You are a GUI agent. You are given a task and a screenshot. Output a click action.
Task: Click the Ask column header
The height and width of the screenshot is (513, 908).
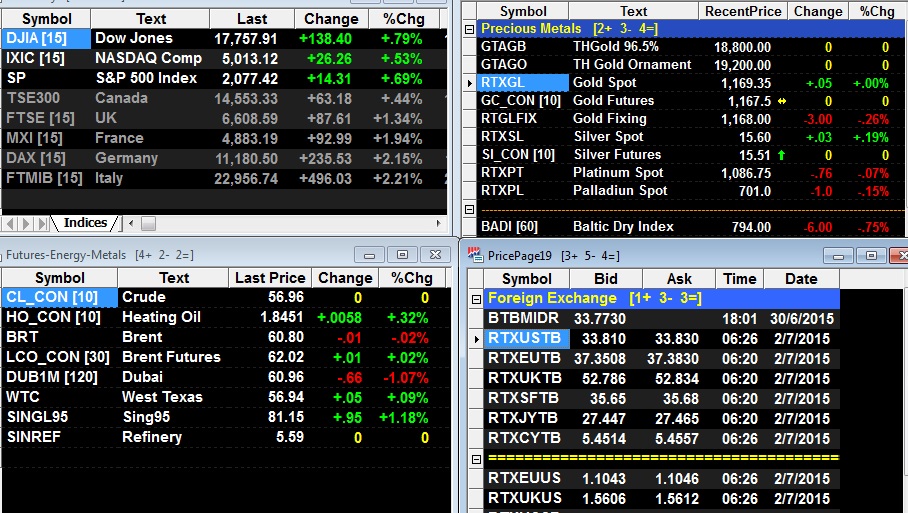click(x=679, y=279)
